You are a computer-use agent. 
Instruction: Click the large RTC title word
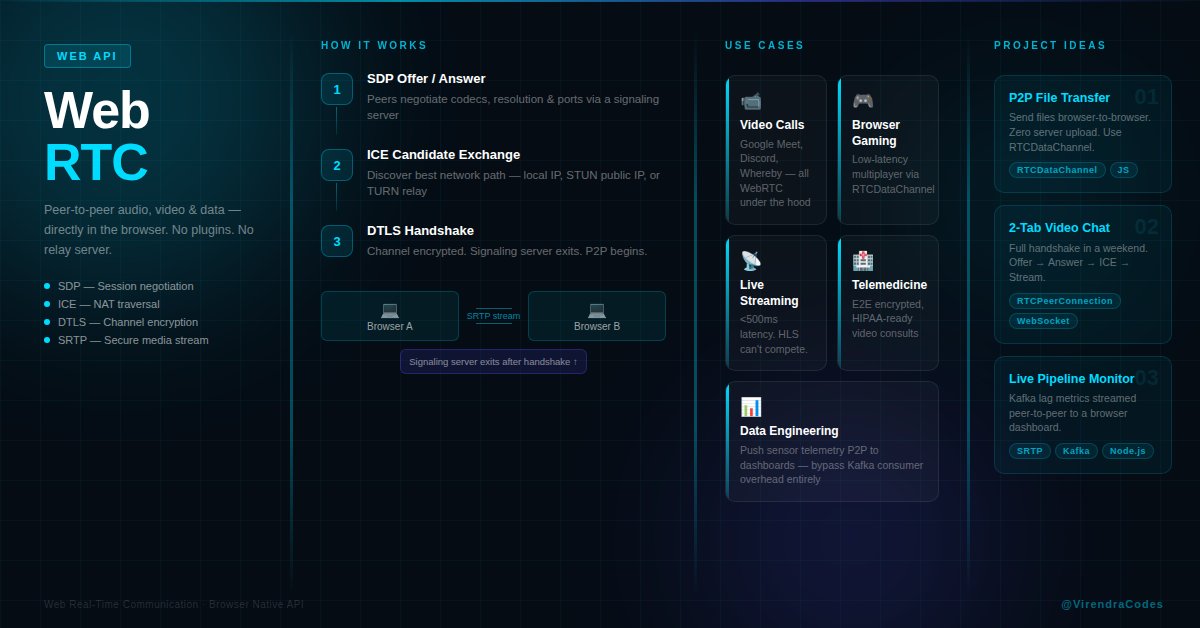(96, 163)
